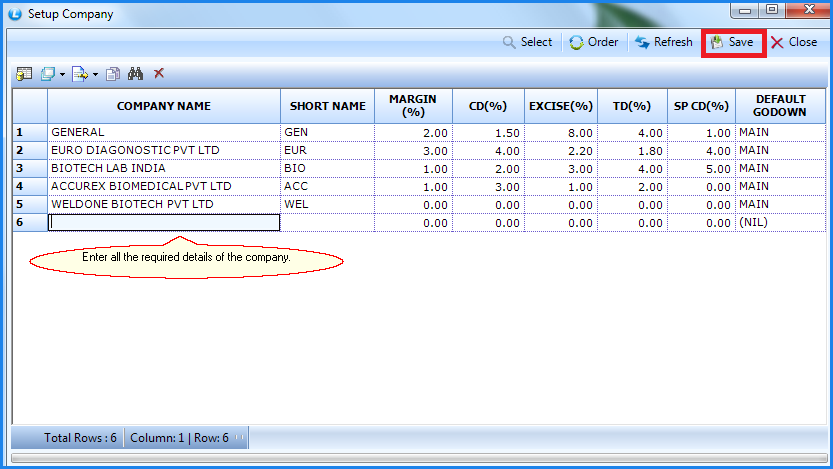Click the COMPANY NAME column header
The width and height of the screenshot is (833, 469).
(x=164, y=106)
